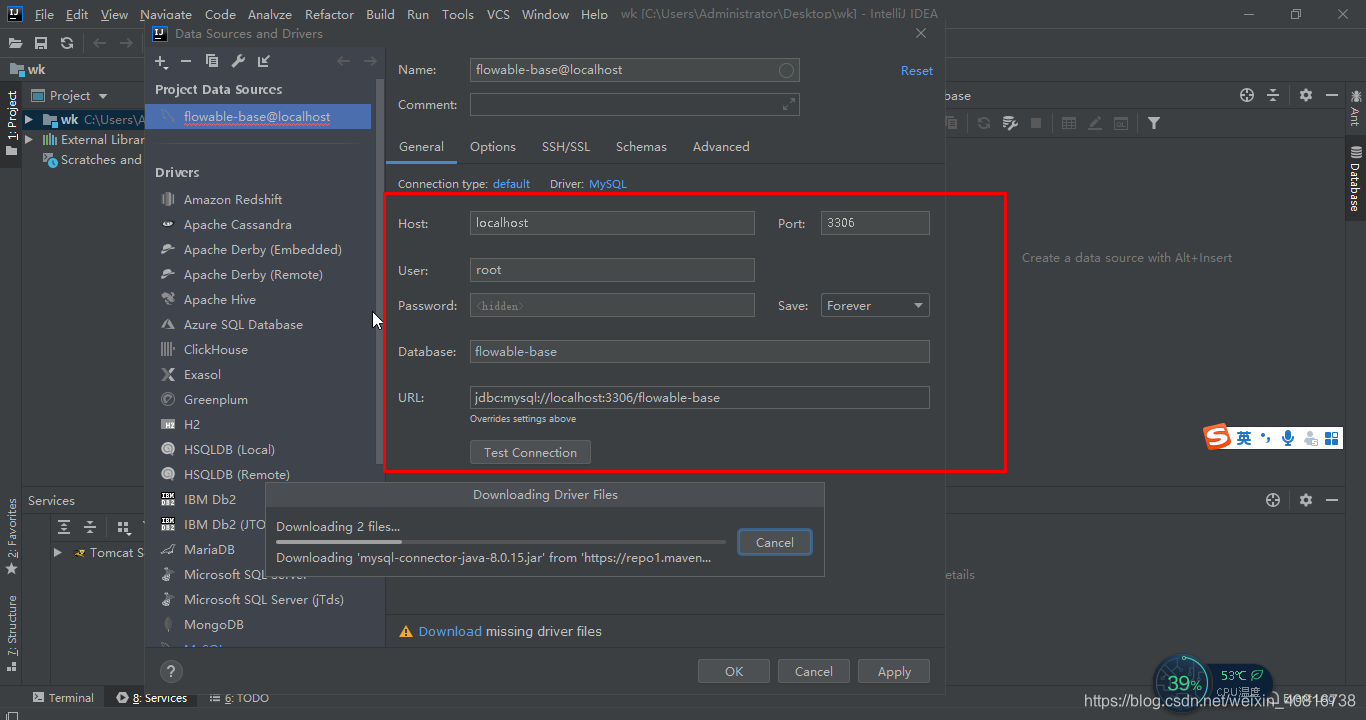
Task: Click the Reset link
Action: tap(917, 71)
